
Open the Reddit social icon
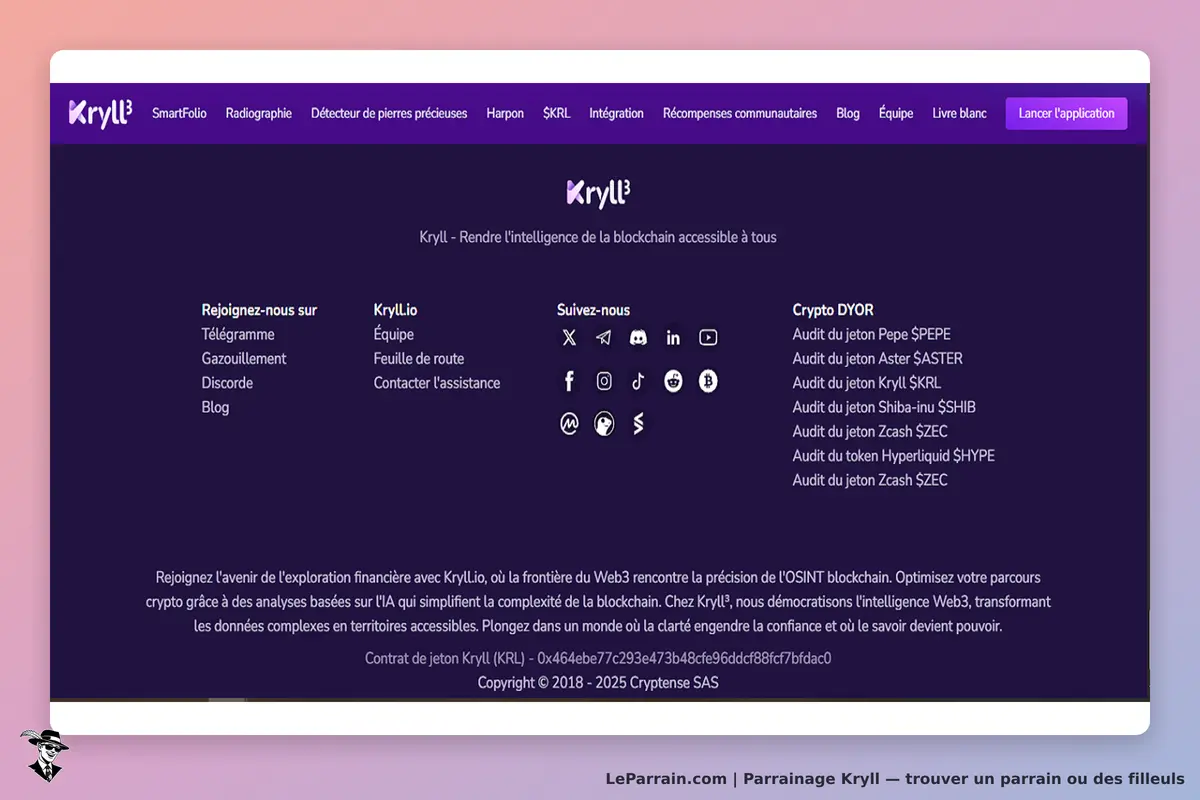[673, 381]
